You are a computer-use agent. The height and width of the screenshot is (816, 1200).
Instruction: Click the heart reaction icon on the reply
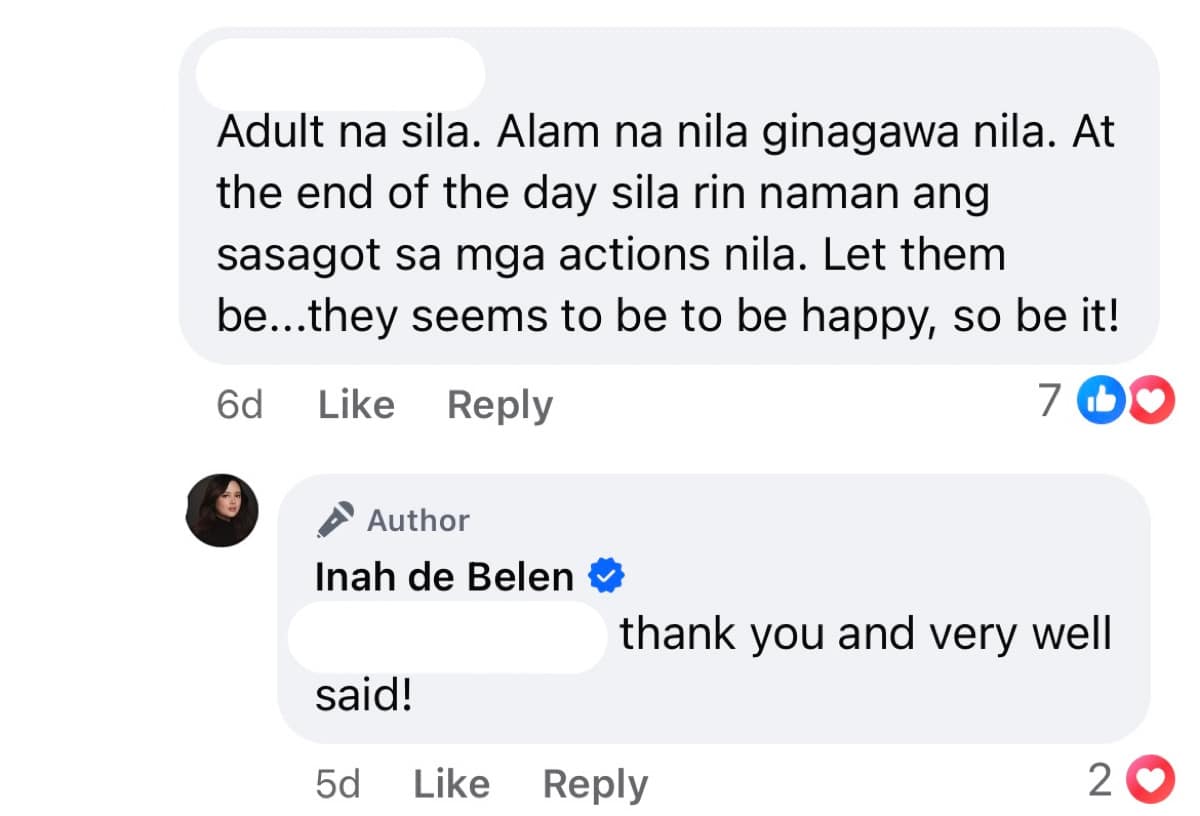point(1150,778)
